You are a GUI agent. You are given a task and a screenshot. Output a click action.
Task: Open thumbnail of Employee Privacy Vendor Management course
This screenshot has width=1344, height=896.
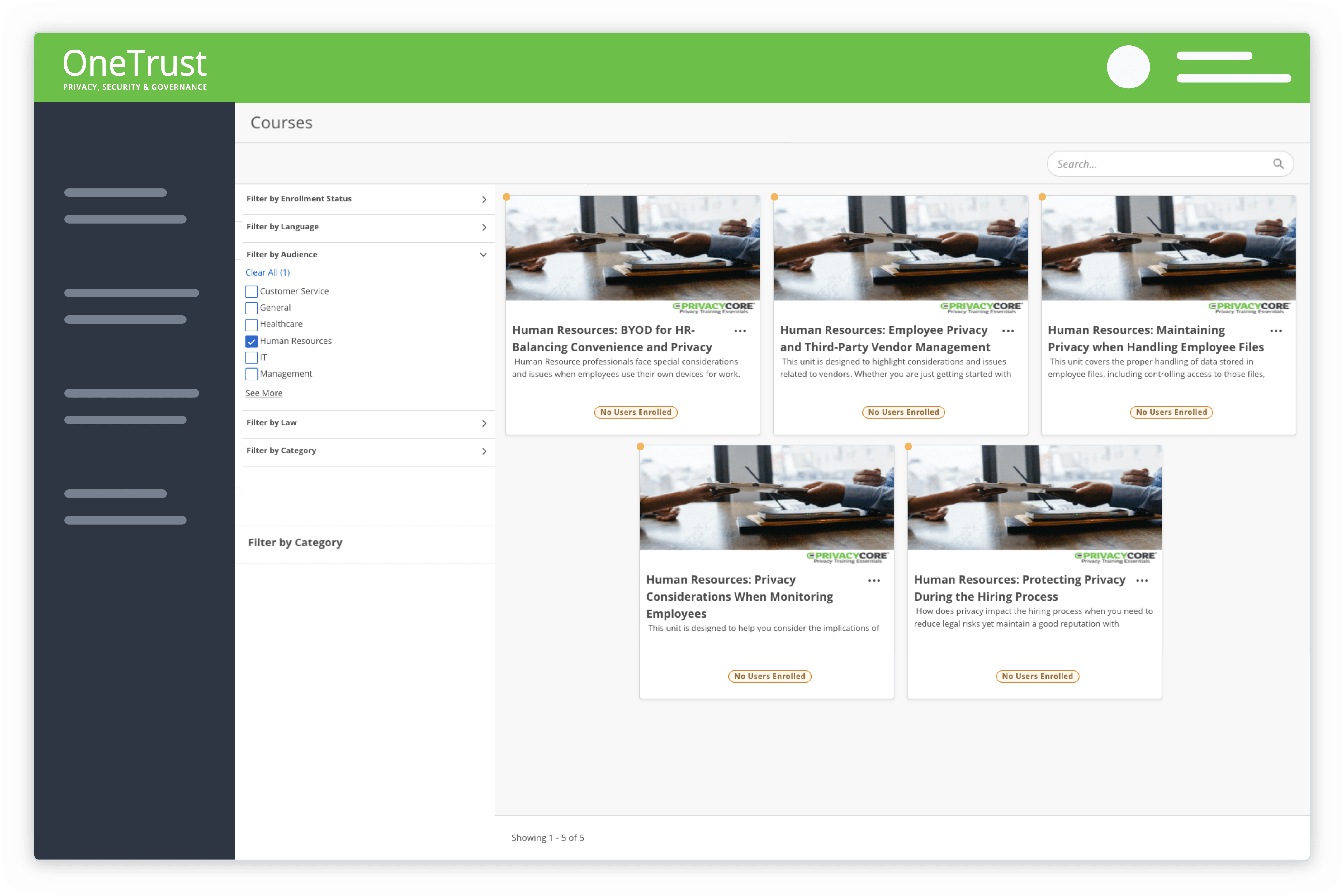coord(901,248)
